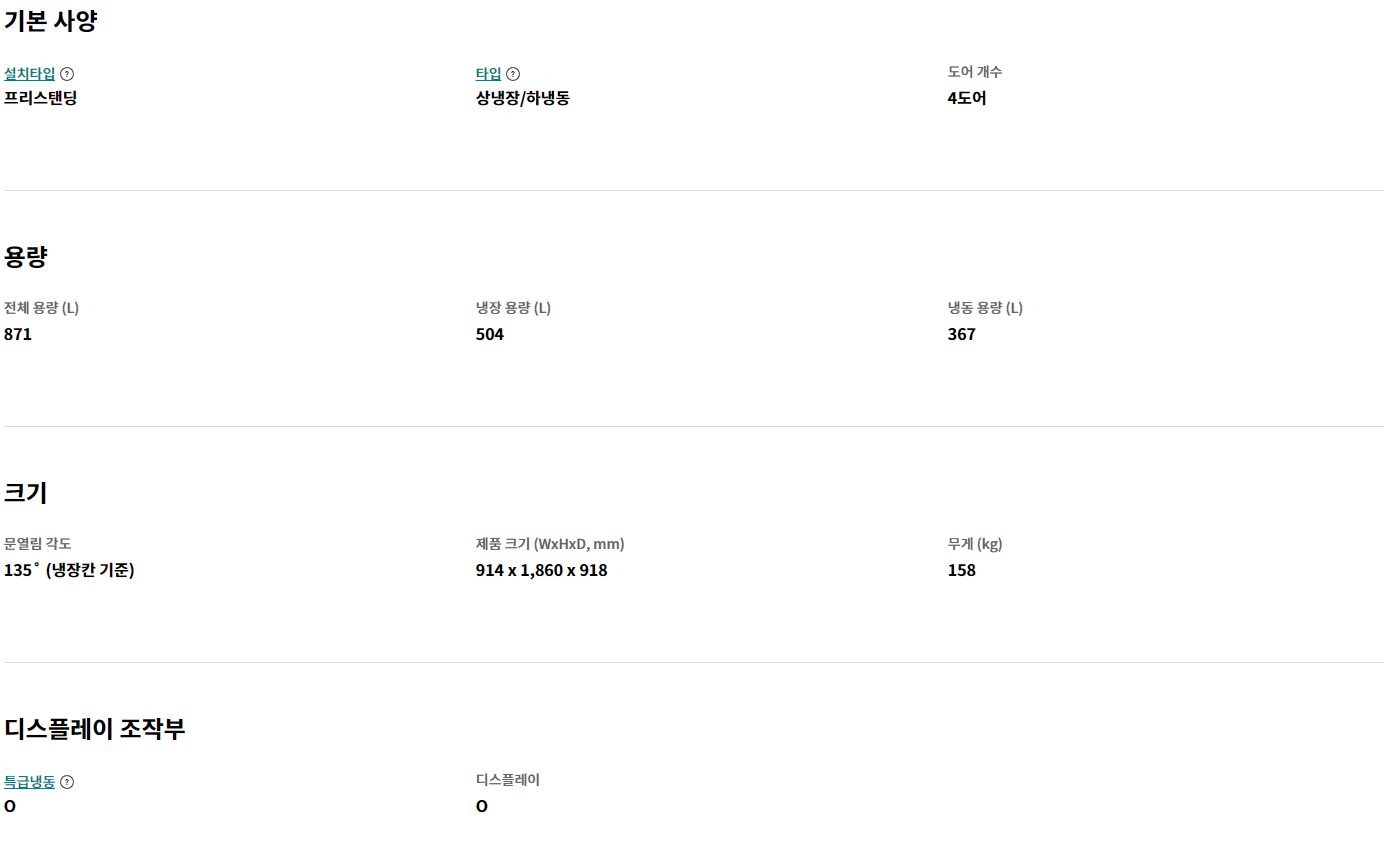Select the fridge capacity value 504
The width and height of the screenshot is (1389, 845).
tap(490, 334)
